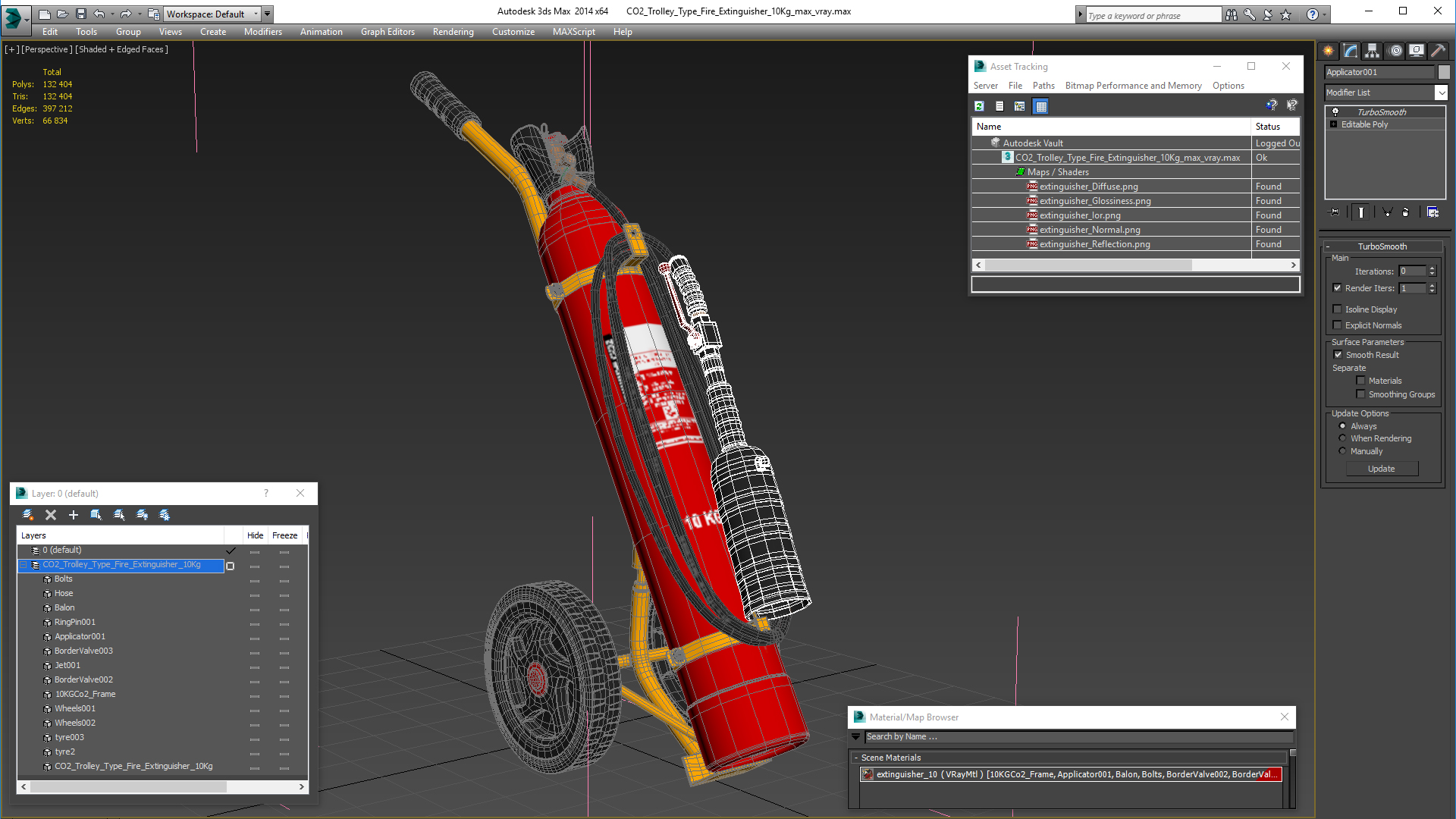This screenshot has width=1456, height=819.
Task: Click the Save File icon
Action: tap(81, 14)
